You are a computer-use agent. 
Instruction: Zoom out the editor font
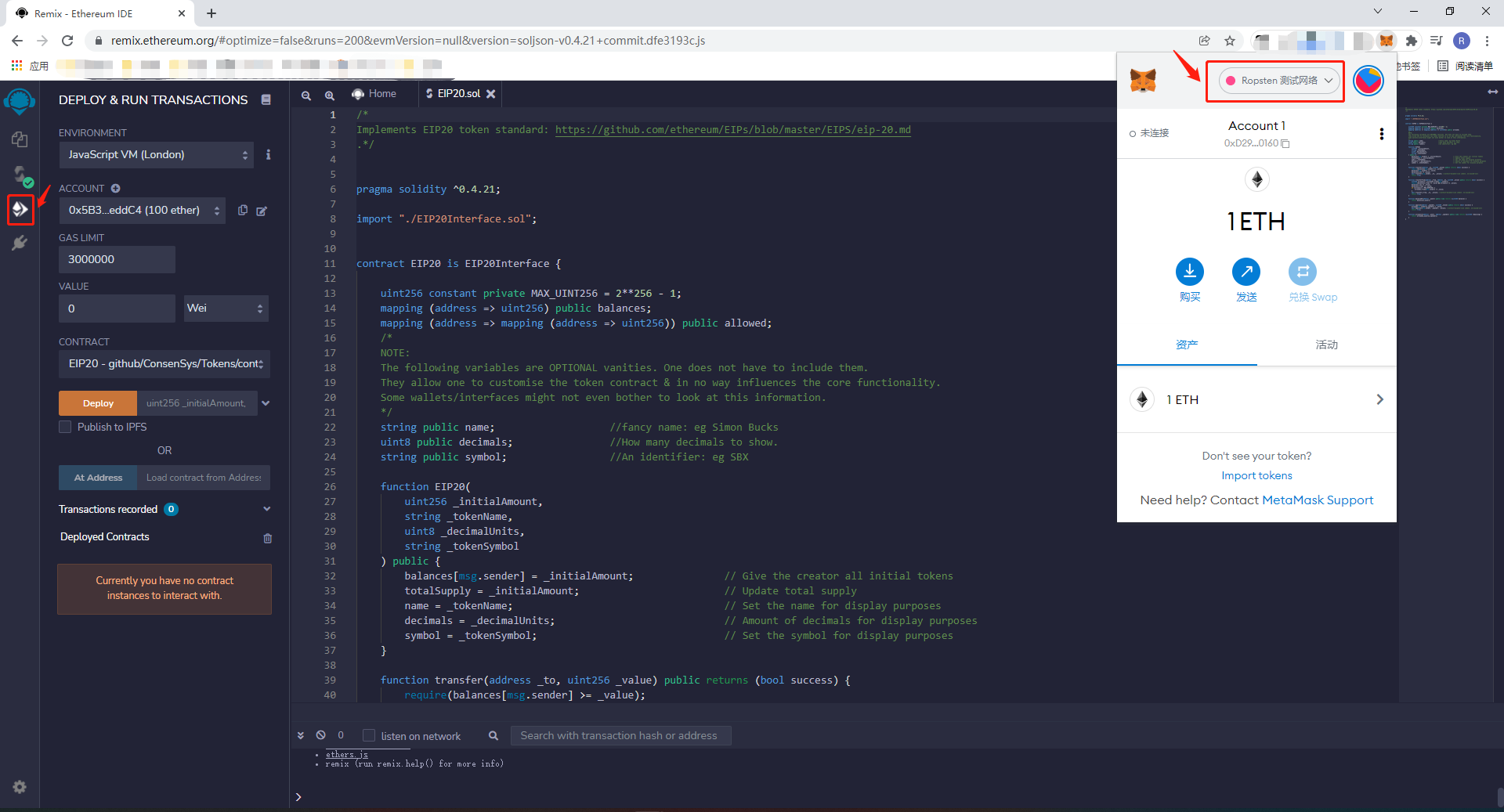(306, 95)
